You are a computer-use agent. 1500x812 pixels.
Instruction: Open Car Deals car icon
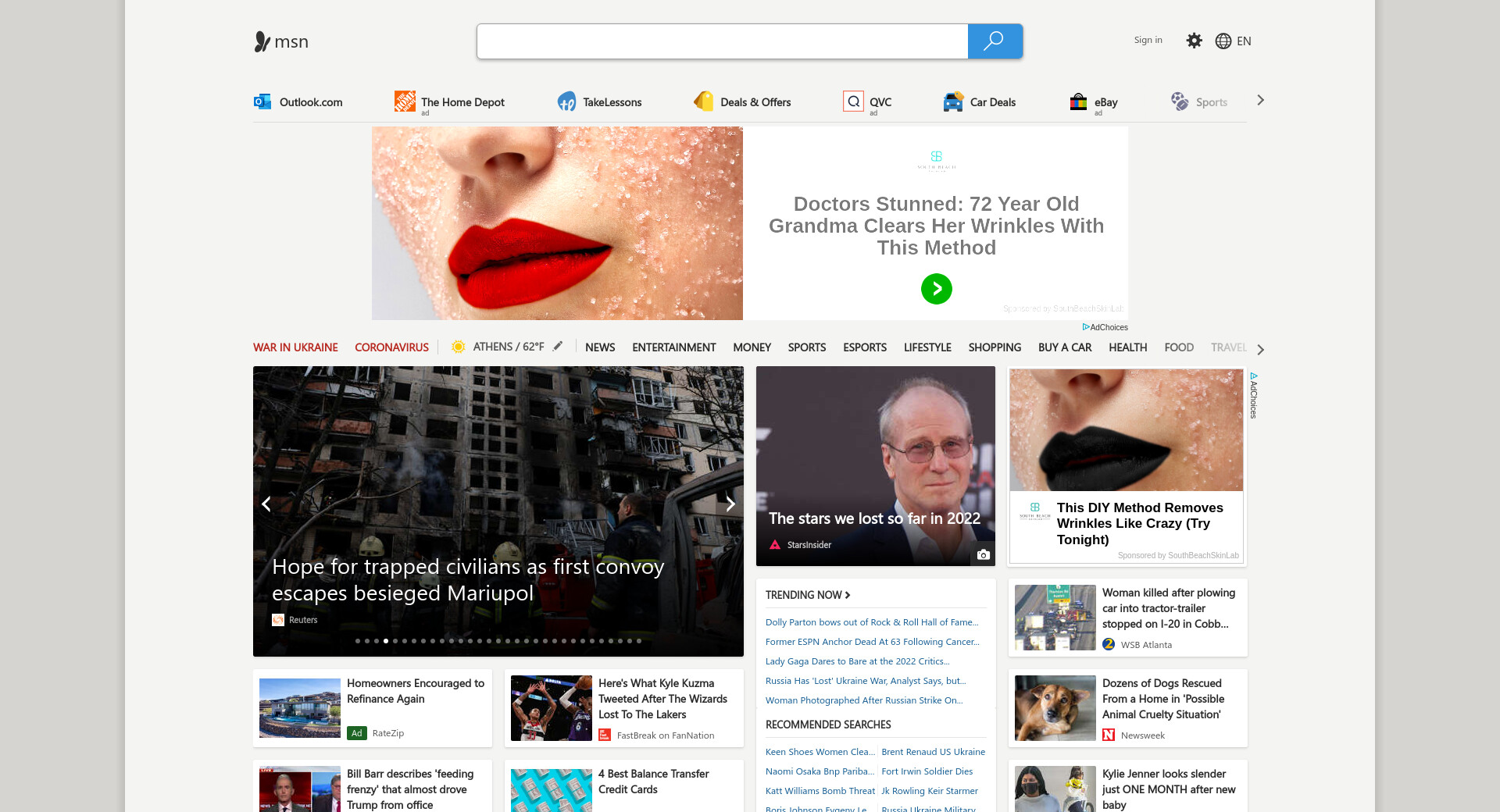[953, 101]
